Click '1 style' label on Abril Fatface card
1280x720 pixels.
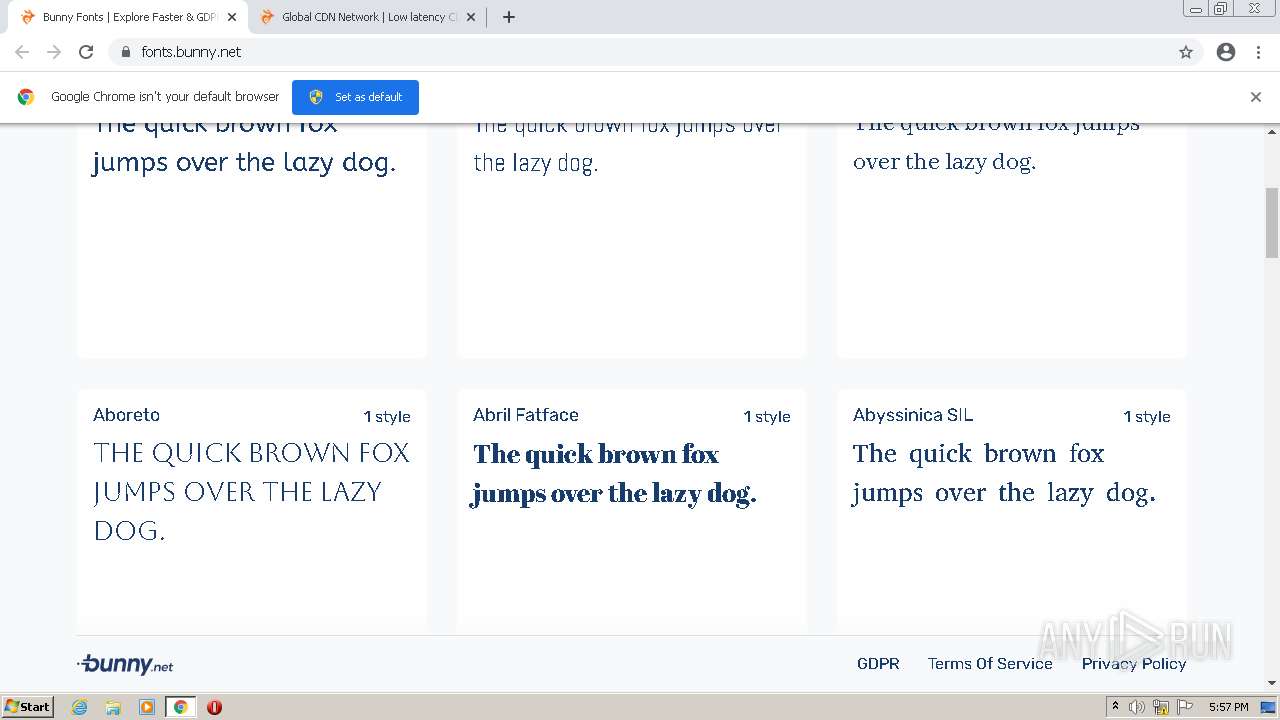[767, 417]
